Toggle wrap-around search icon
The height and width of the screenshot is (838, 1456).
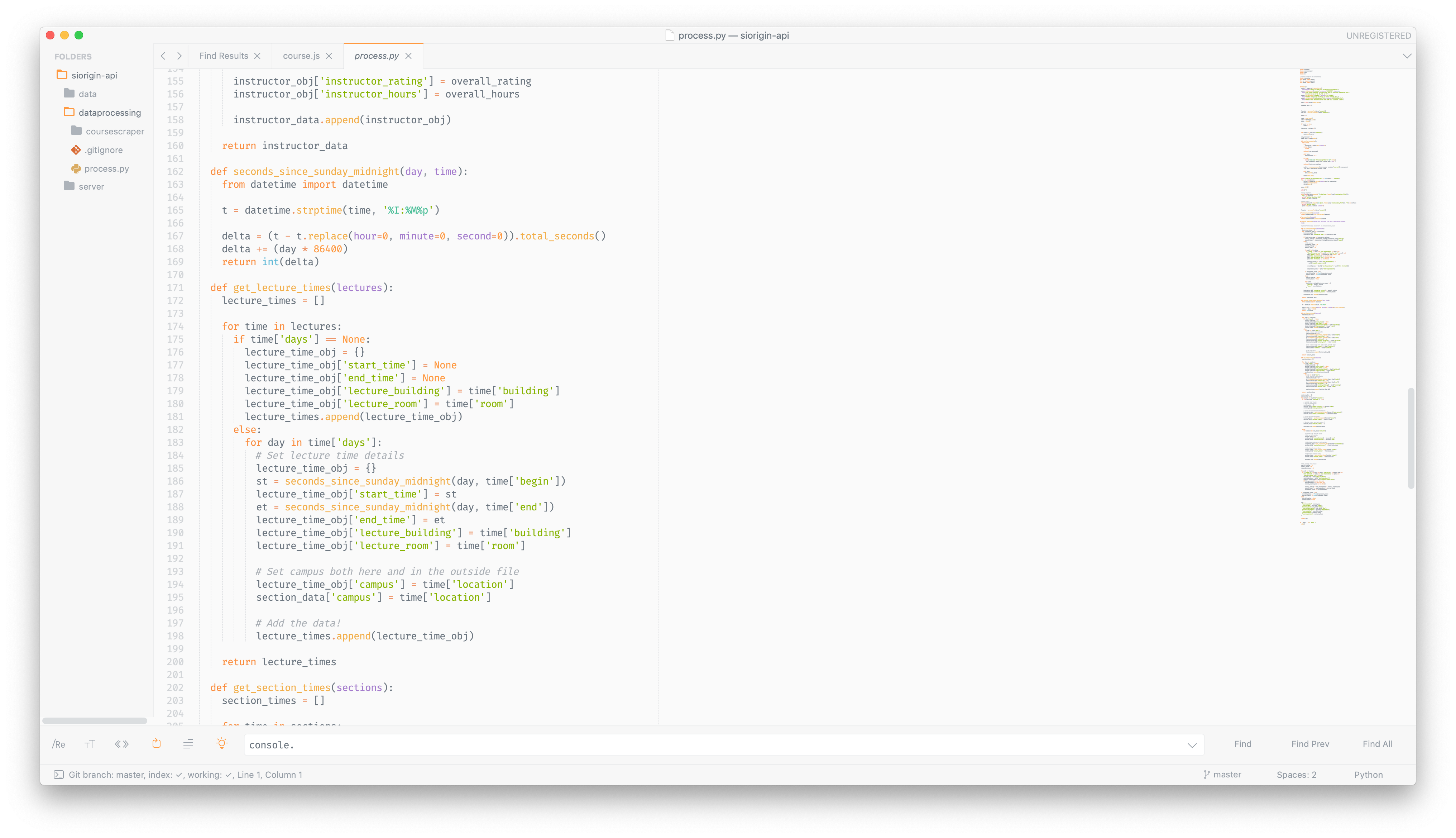[157, 744]
